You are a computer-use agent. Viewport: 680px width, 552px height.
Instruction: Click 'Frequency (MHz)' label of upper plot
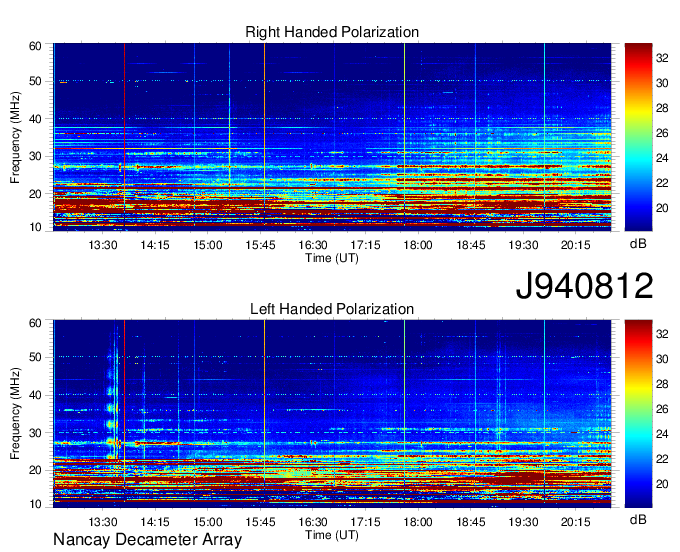(15, 137)
